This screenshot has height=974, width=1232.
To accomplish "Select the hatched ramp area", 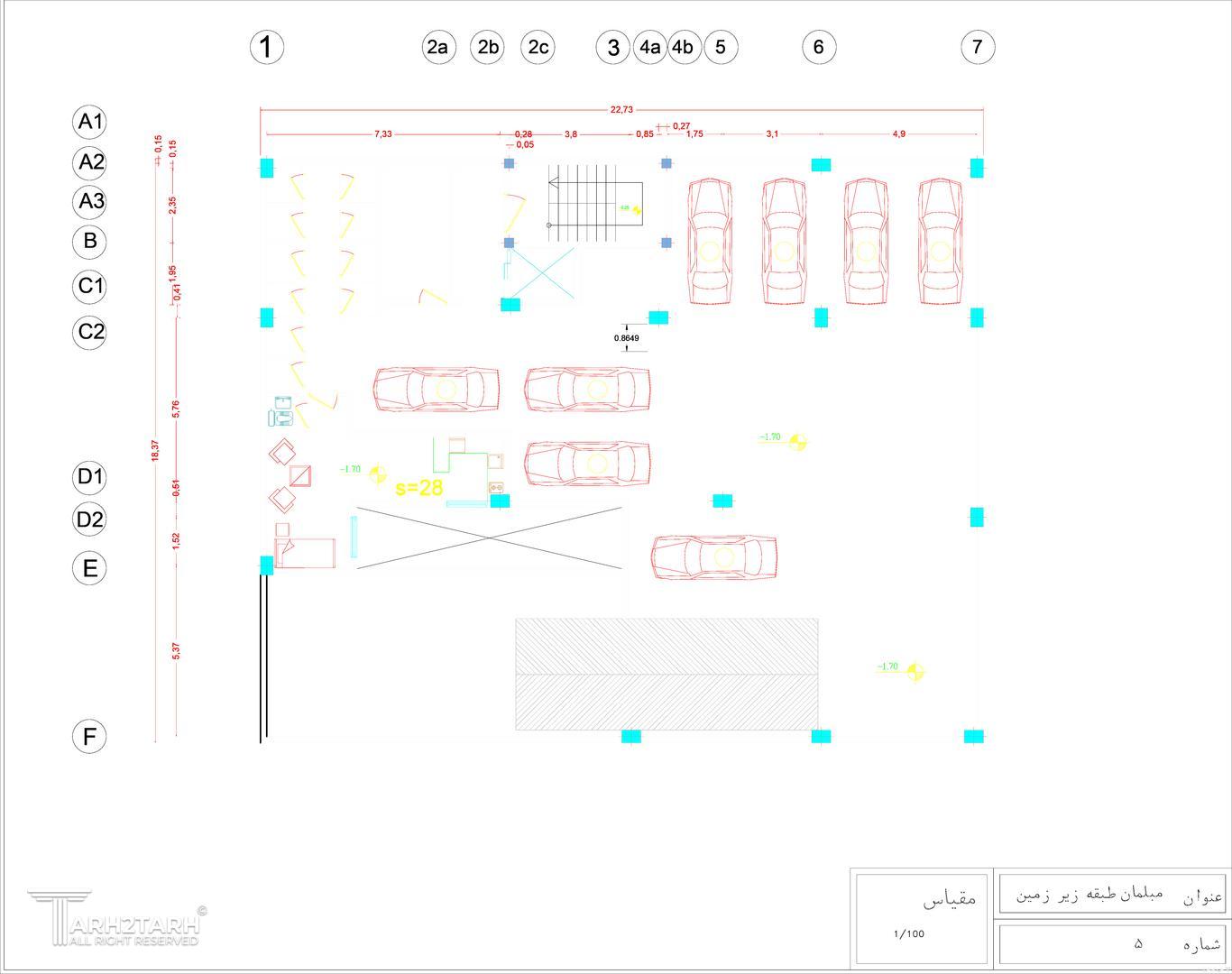I will click(667, 674).
